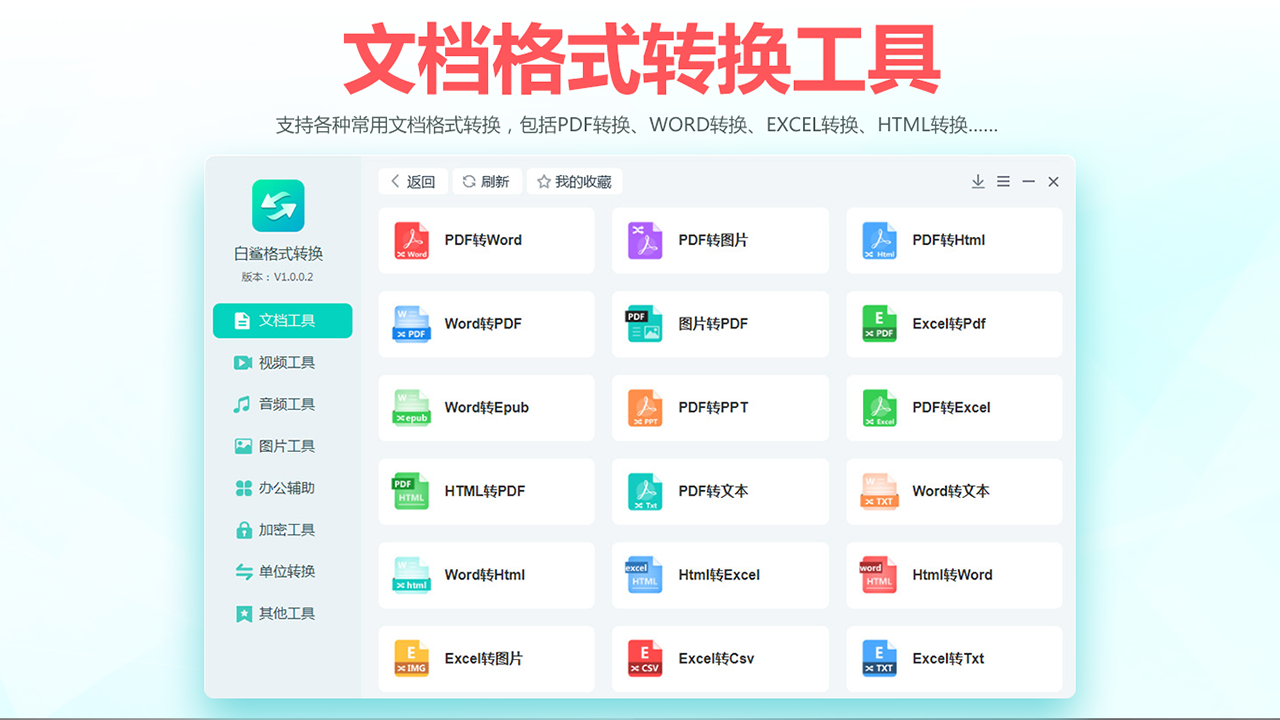
Task: Open the Excel转Pdf tool
Action: [x=954, y=325]
